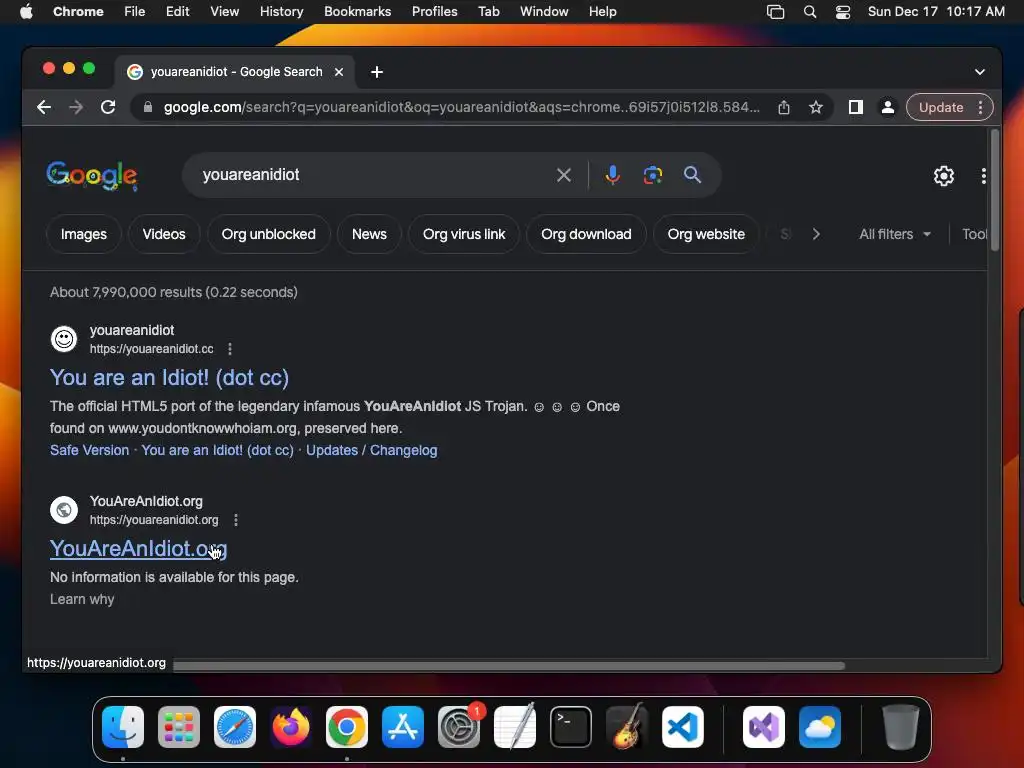Image resolution: width=1024 pixels, height=768 pixels.
Task: Open Spotlight search in menu bar
Action: pyautogui.click(x=810, y=12)
